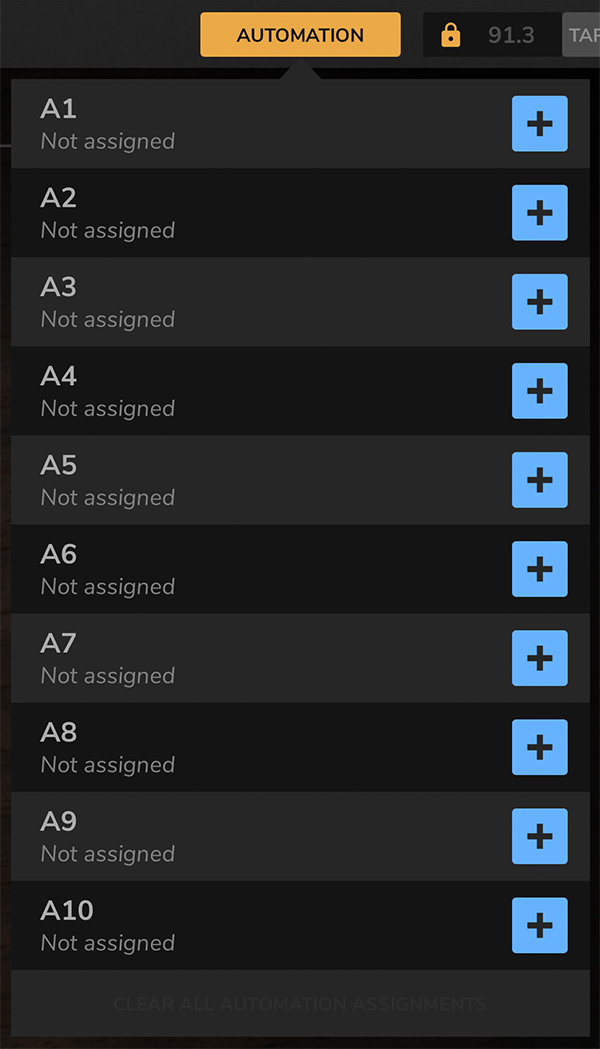Add automation assignment to A2
This screenshot has width=600, height=1049.
(x=539, y=213)
